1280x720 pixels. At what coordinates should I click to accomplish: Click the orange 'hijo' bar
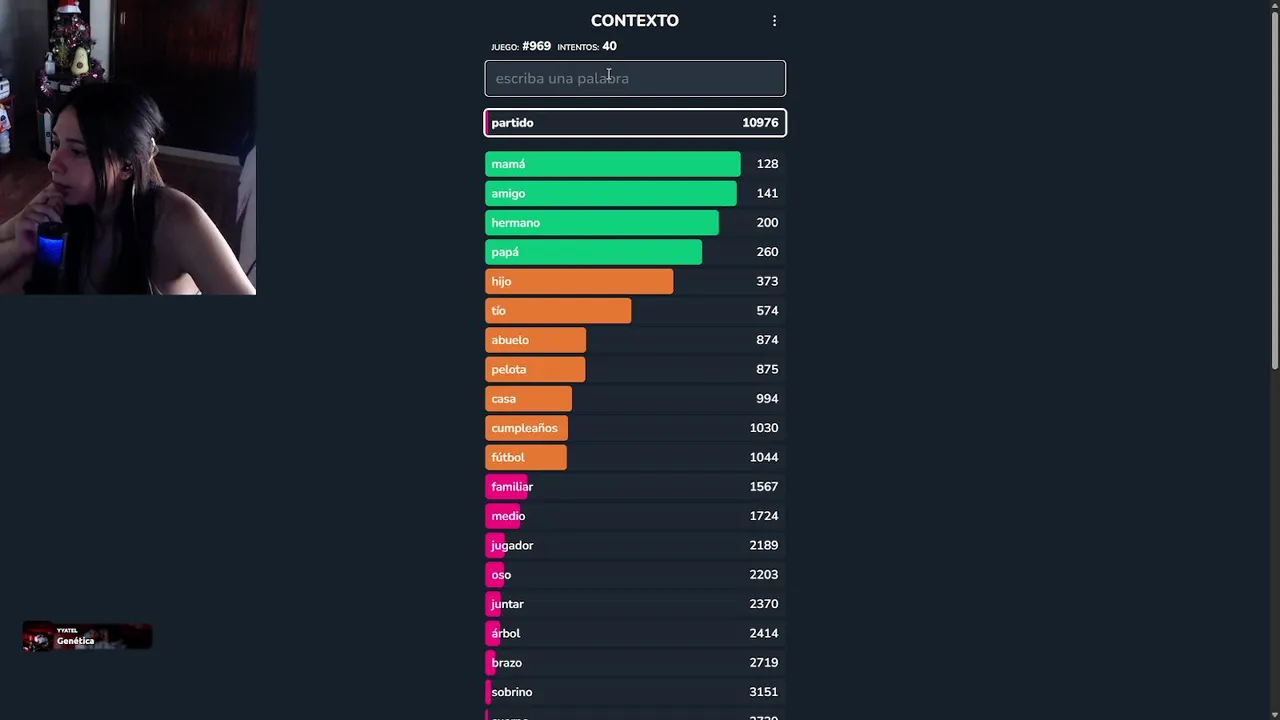click(x=579, y=281)
